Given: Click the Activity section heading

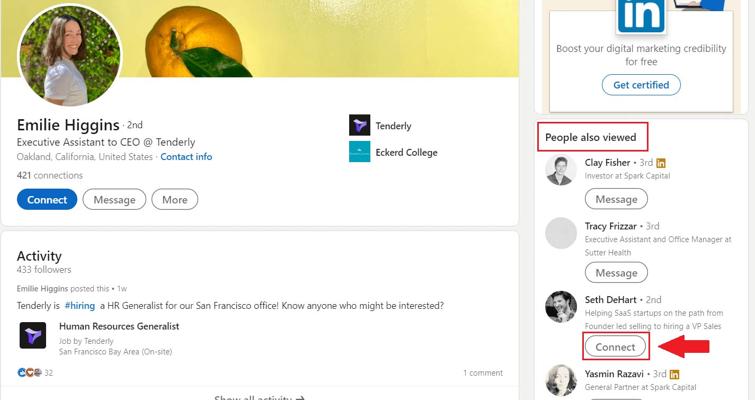Looking at the screenshot, I should point(39,256).
